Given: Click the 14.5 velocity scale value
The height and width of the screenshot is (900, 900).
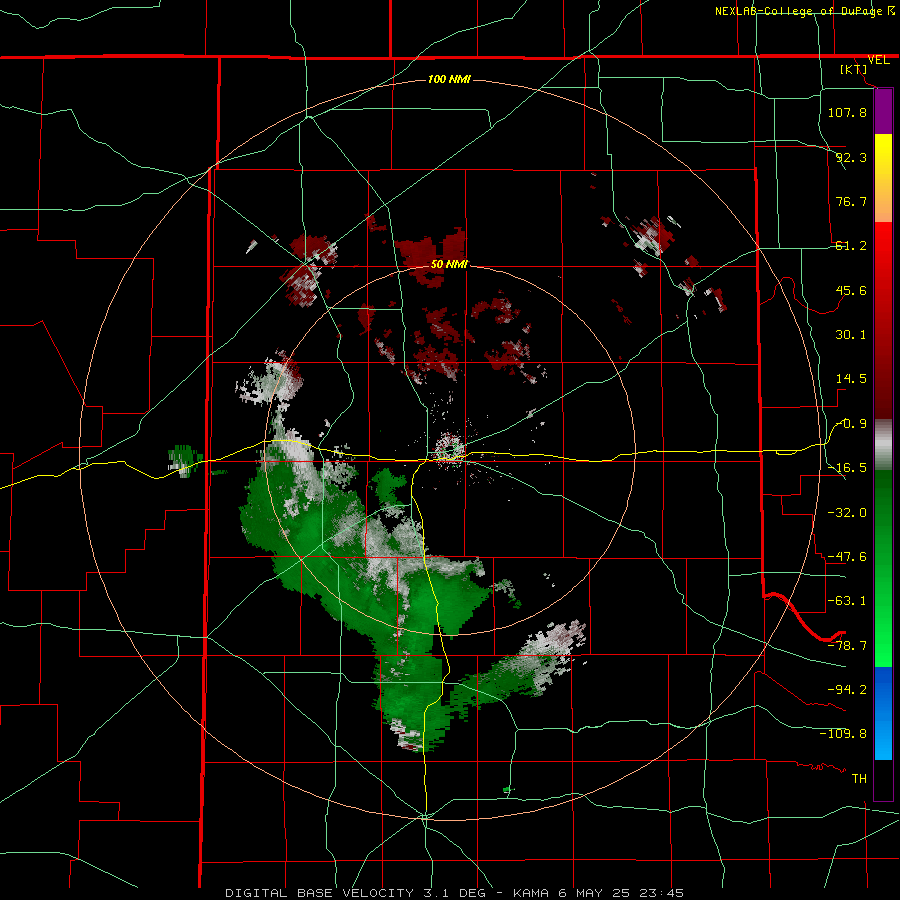Looking at the screenshot, I should click(851, 379).
